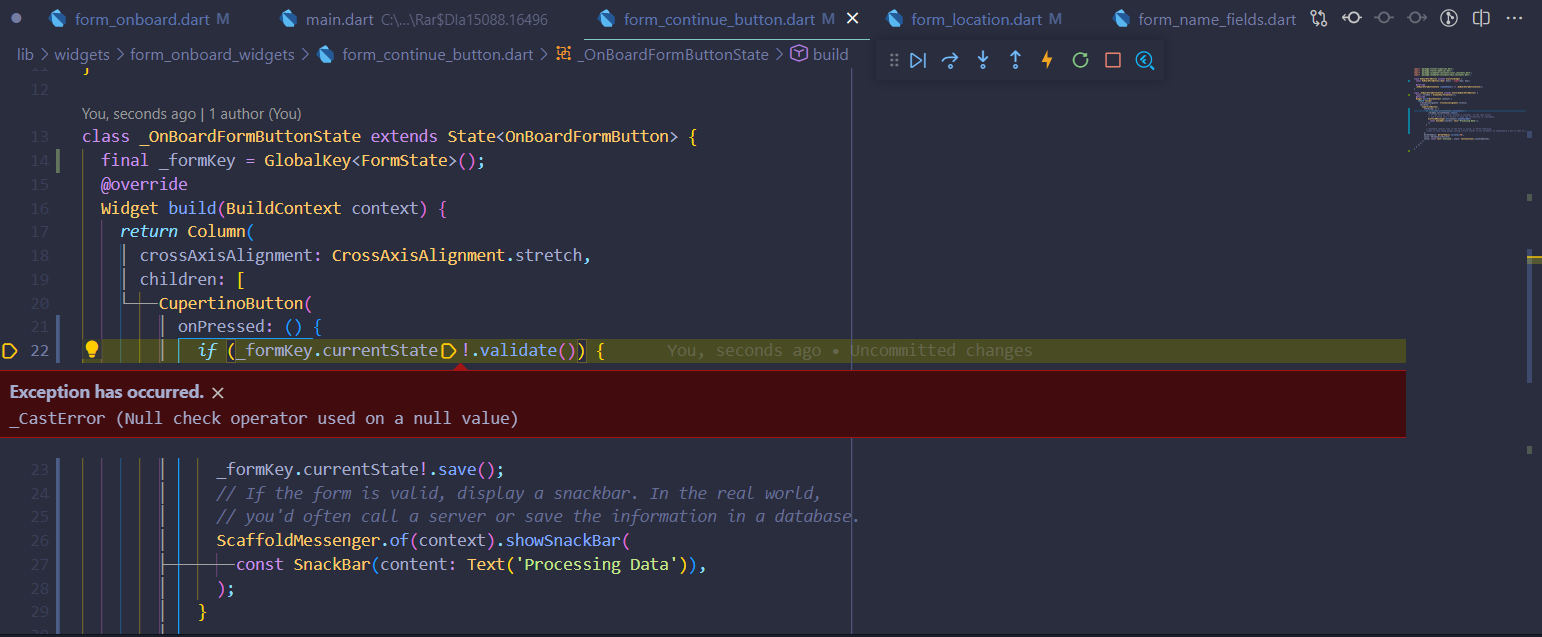Click the class name _OnBoardFormButtonState on line 13
The width and height of the screenshot is (1542, 637).
[x=251, y=137]
